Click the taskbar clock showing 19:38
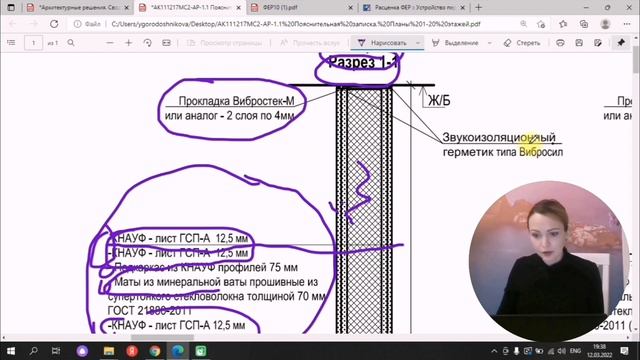 [599, 351]
